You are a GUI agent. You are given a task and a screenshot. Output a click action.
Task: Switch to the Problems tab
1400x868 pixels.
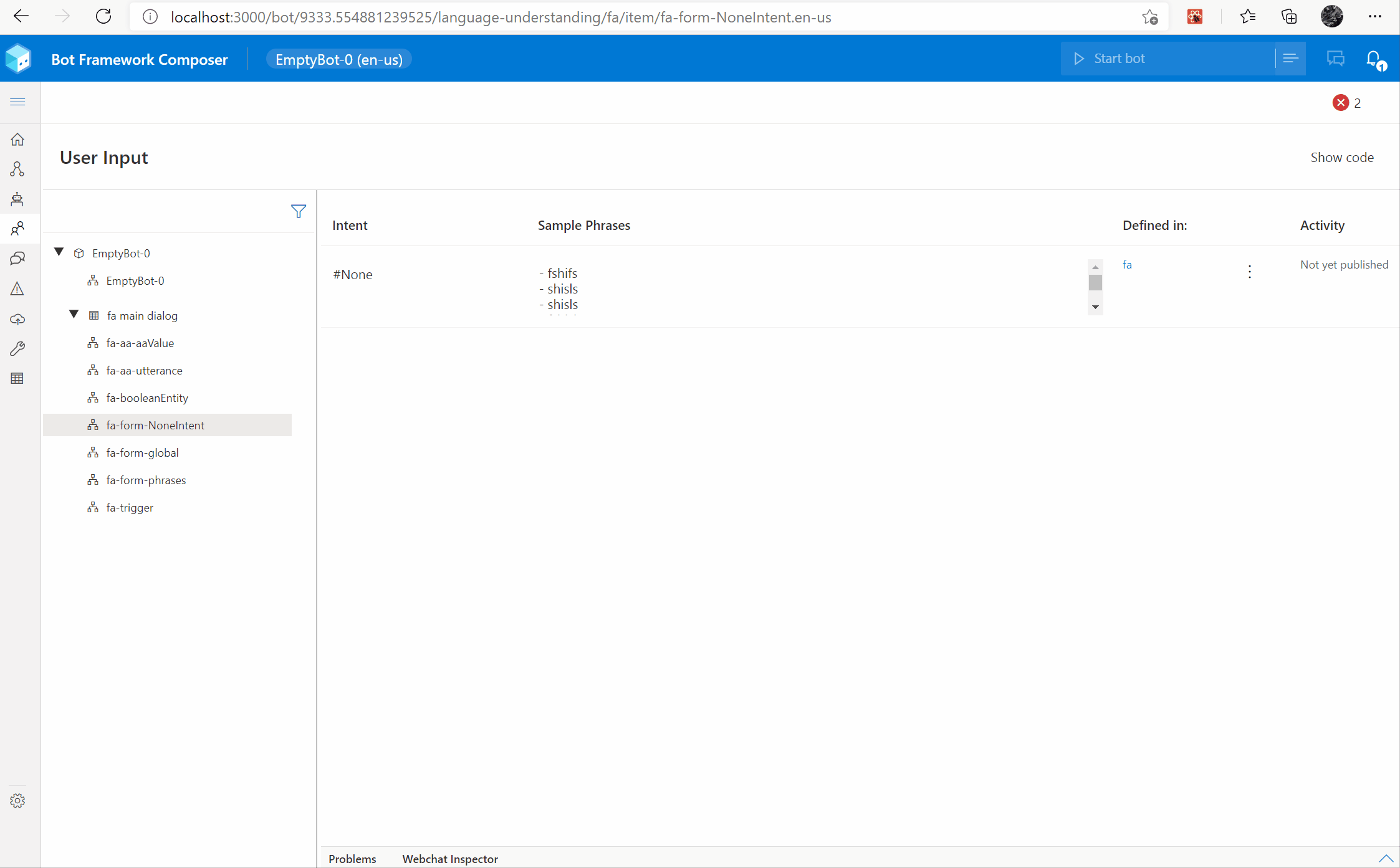pyautogui.click(x=352, y=859)
